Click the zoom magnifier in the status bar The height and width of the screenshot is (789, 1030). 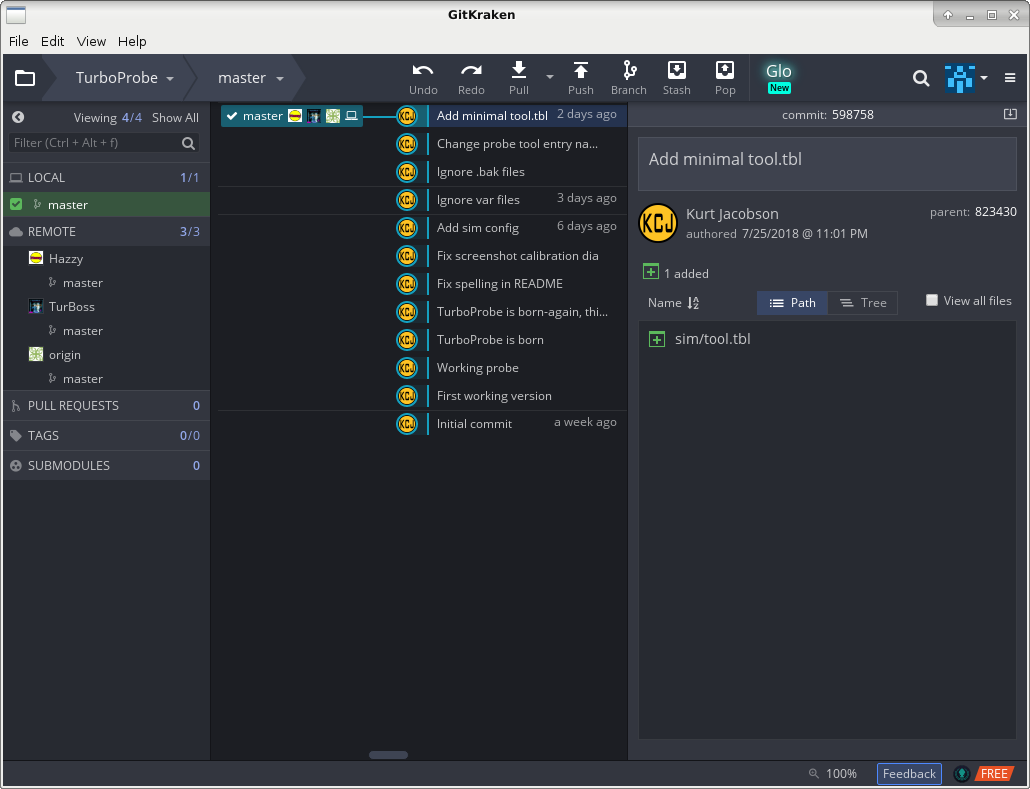pos(814,773)
